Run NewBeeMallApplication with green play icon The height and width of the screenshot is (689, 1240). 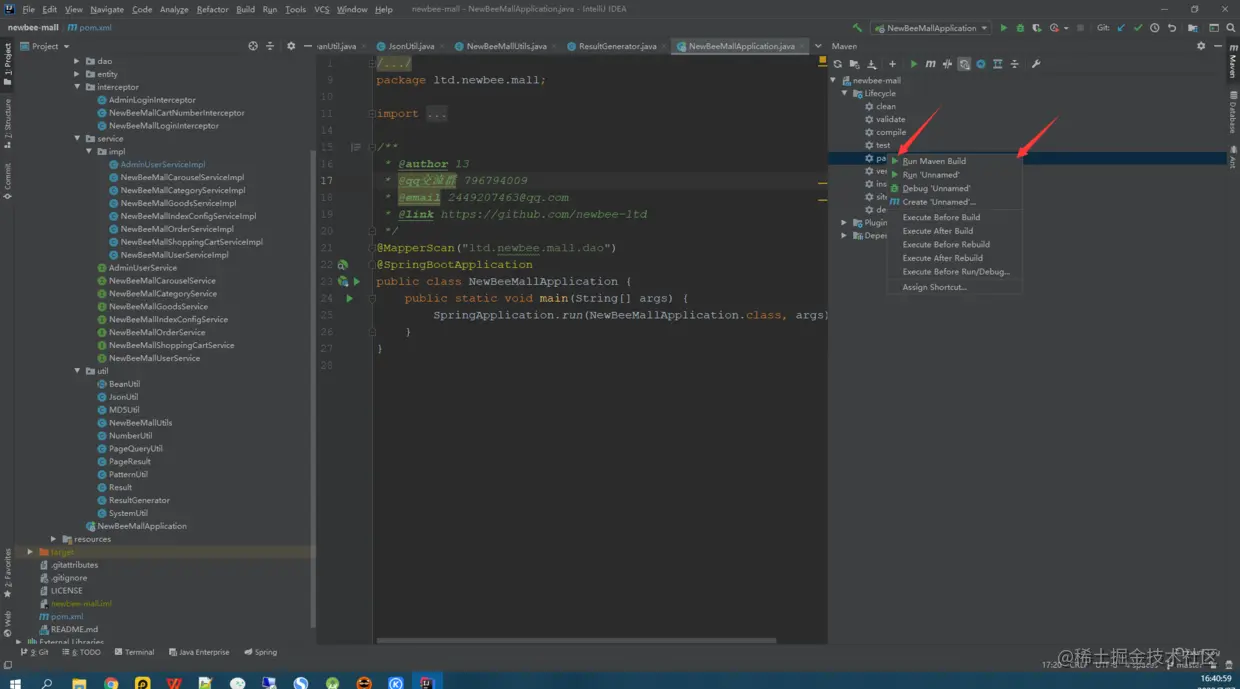tap(1004, 28)
